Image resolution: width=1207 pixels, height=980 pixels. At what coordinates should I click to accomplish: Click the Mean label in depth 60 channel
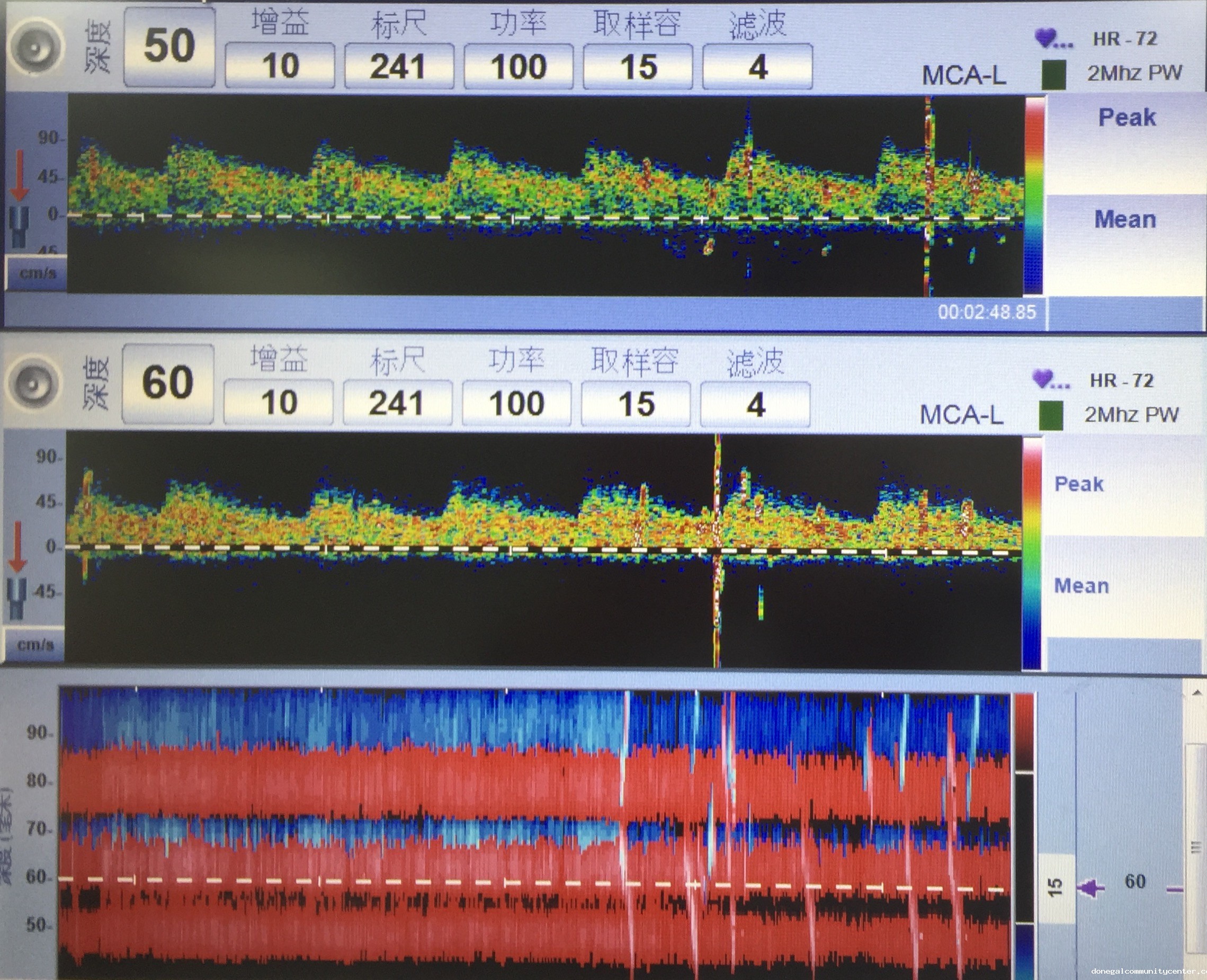[1081, 585]
